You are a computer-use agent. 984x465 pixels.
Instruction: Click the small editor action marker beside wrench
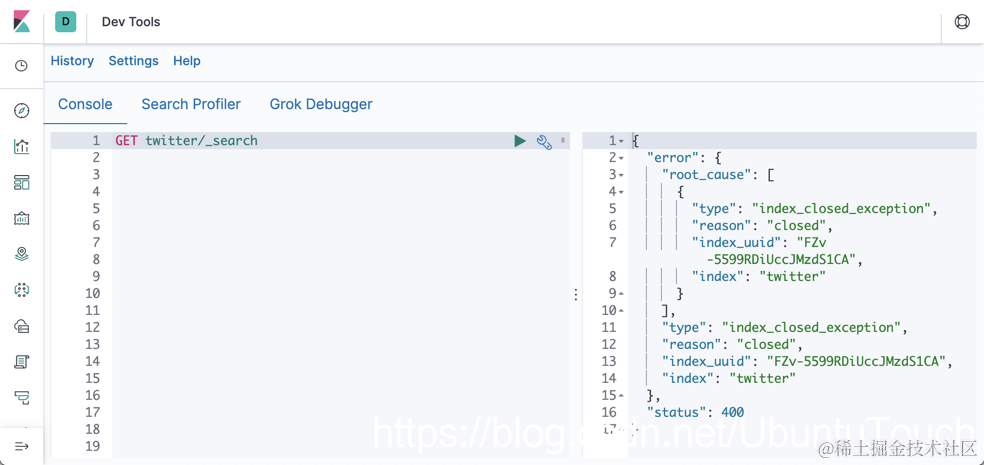[562, 140]
